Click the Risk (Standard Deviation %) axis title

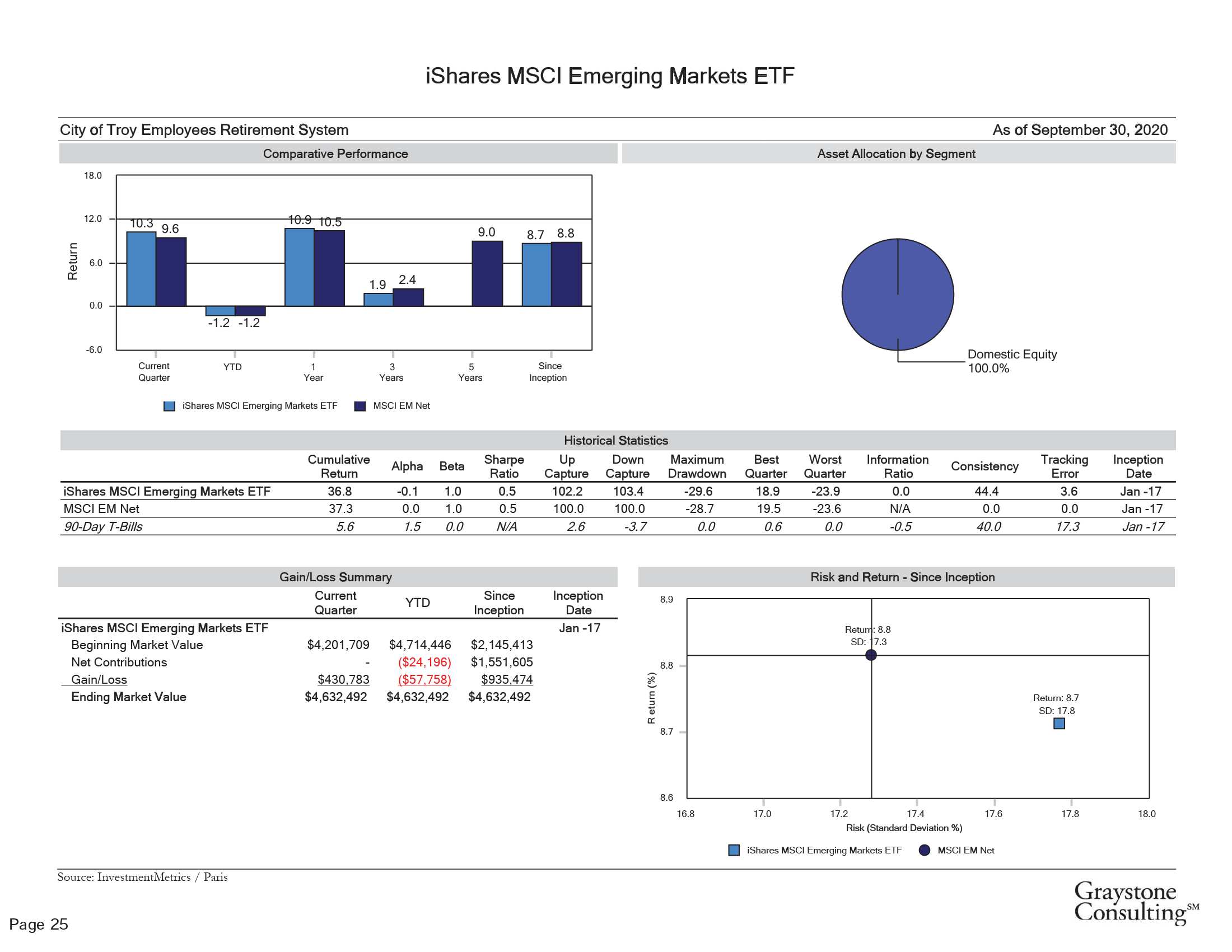click(904, 828)
